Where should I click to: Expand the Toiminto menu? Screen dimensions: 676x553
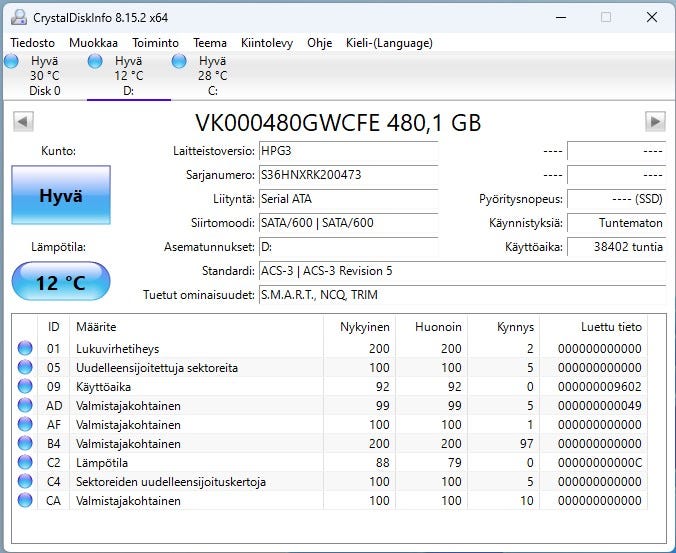[x=155, y=43]
